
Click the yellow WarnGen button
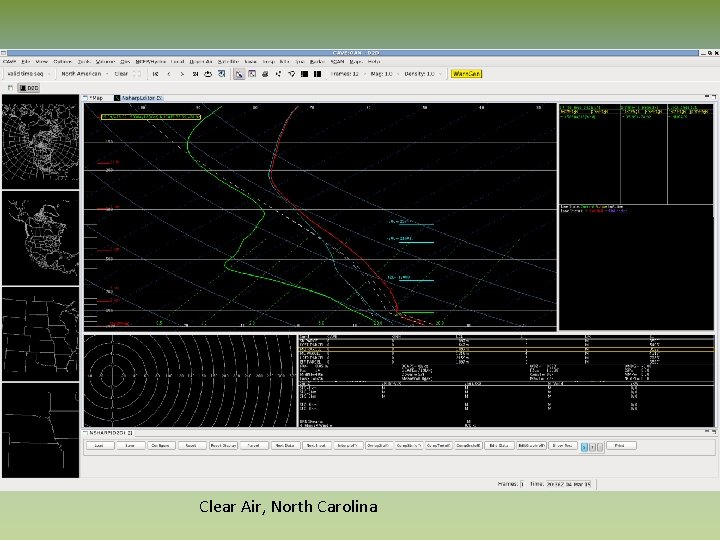466,74
